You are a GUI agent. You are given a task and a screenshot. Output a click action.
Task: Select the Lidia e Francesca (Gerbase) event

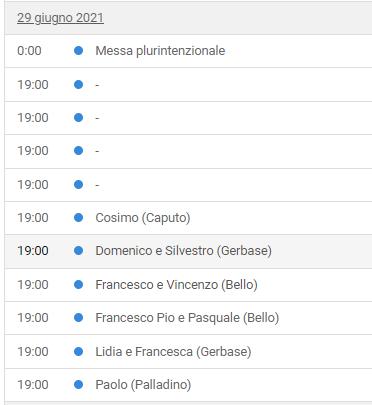coord(173,352)
